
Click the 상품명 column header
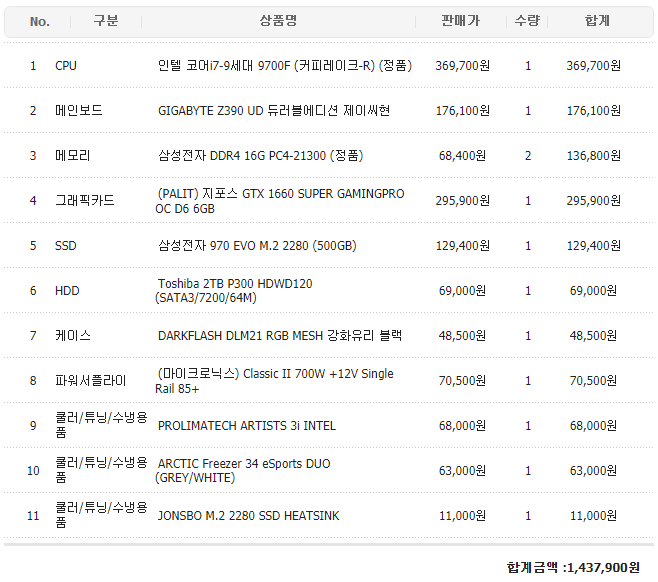(x=278, y=21)
